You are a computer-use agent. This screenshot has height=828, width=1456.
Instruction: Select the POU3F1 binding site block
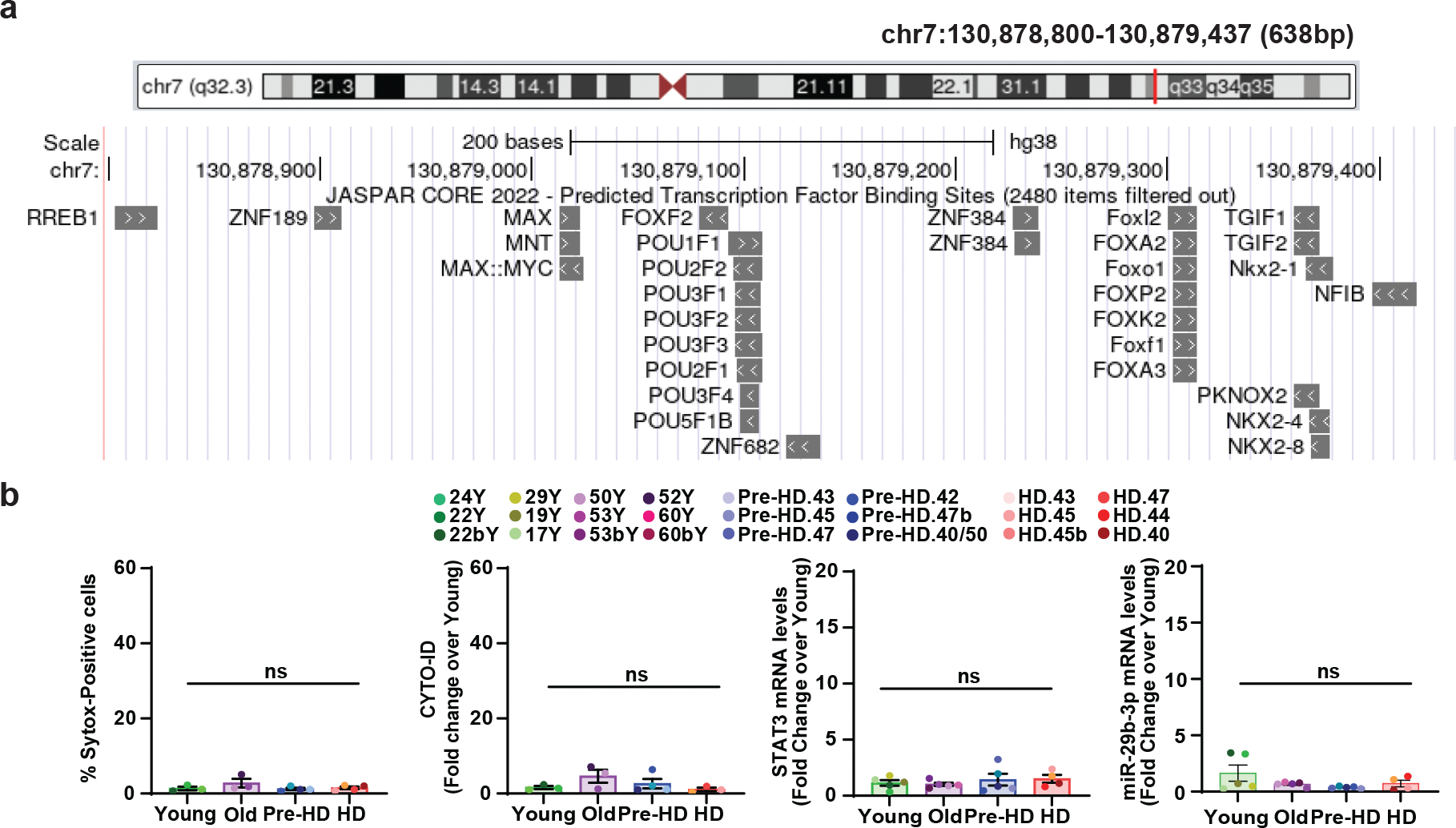click(x=747, y=294)
